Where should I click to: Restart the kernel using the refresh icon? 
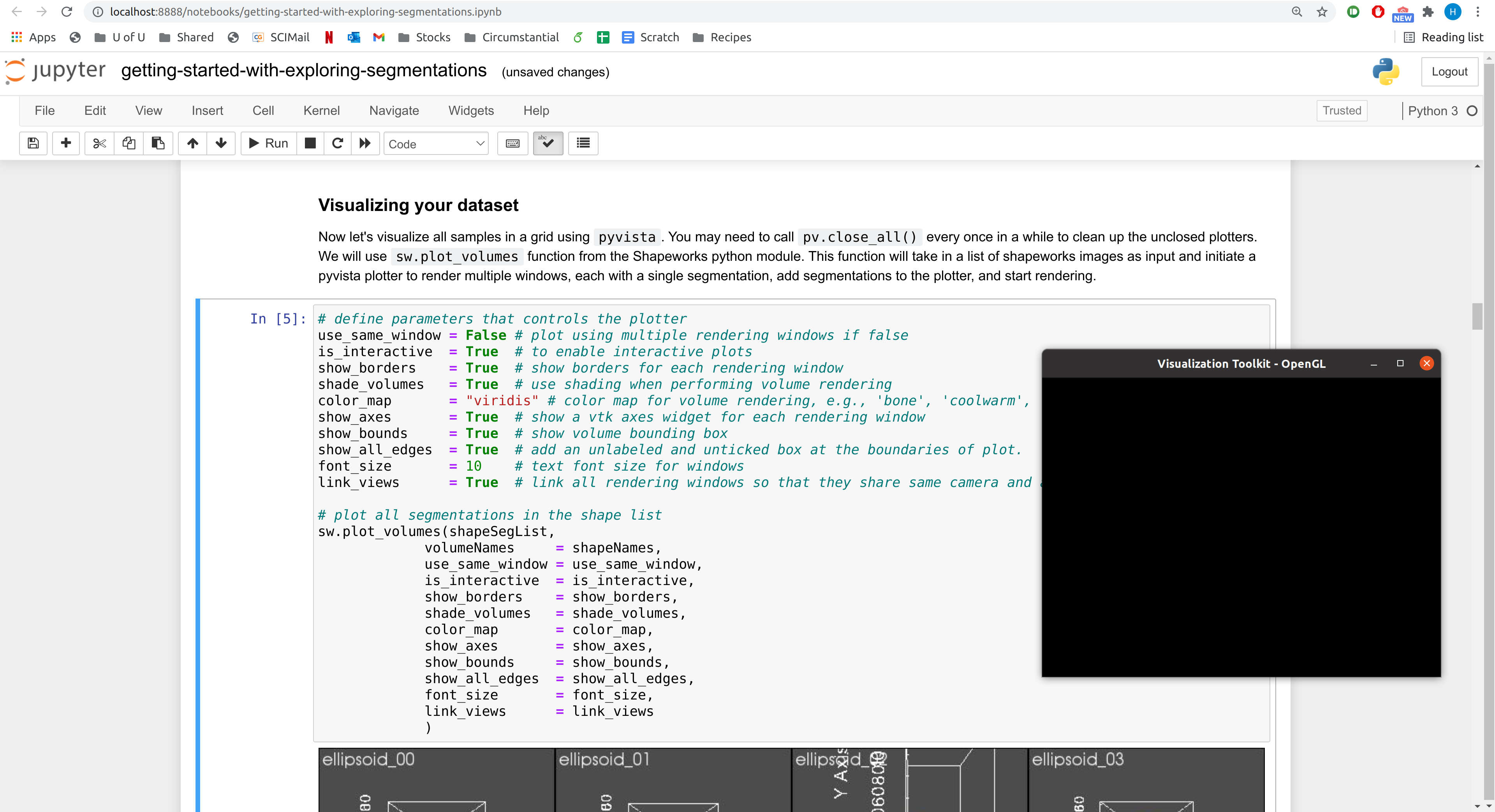point(338,143)
